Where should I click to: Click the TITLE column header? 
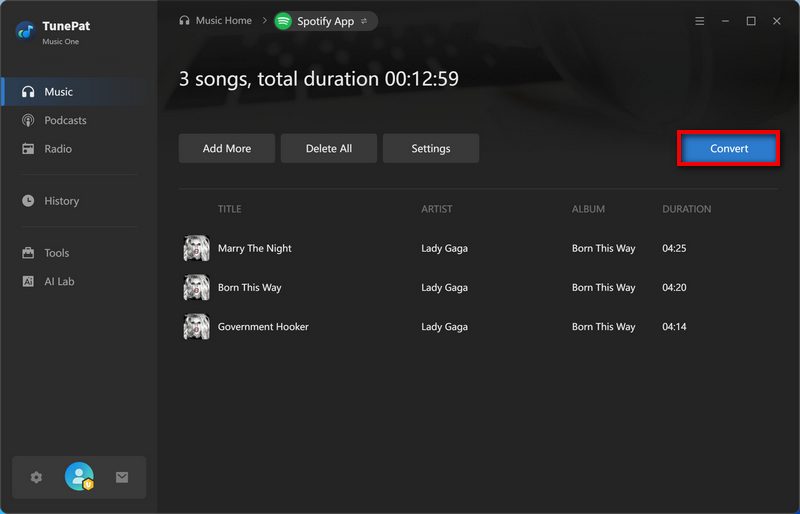[230, 209]
